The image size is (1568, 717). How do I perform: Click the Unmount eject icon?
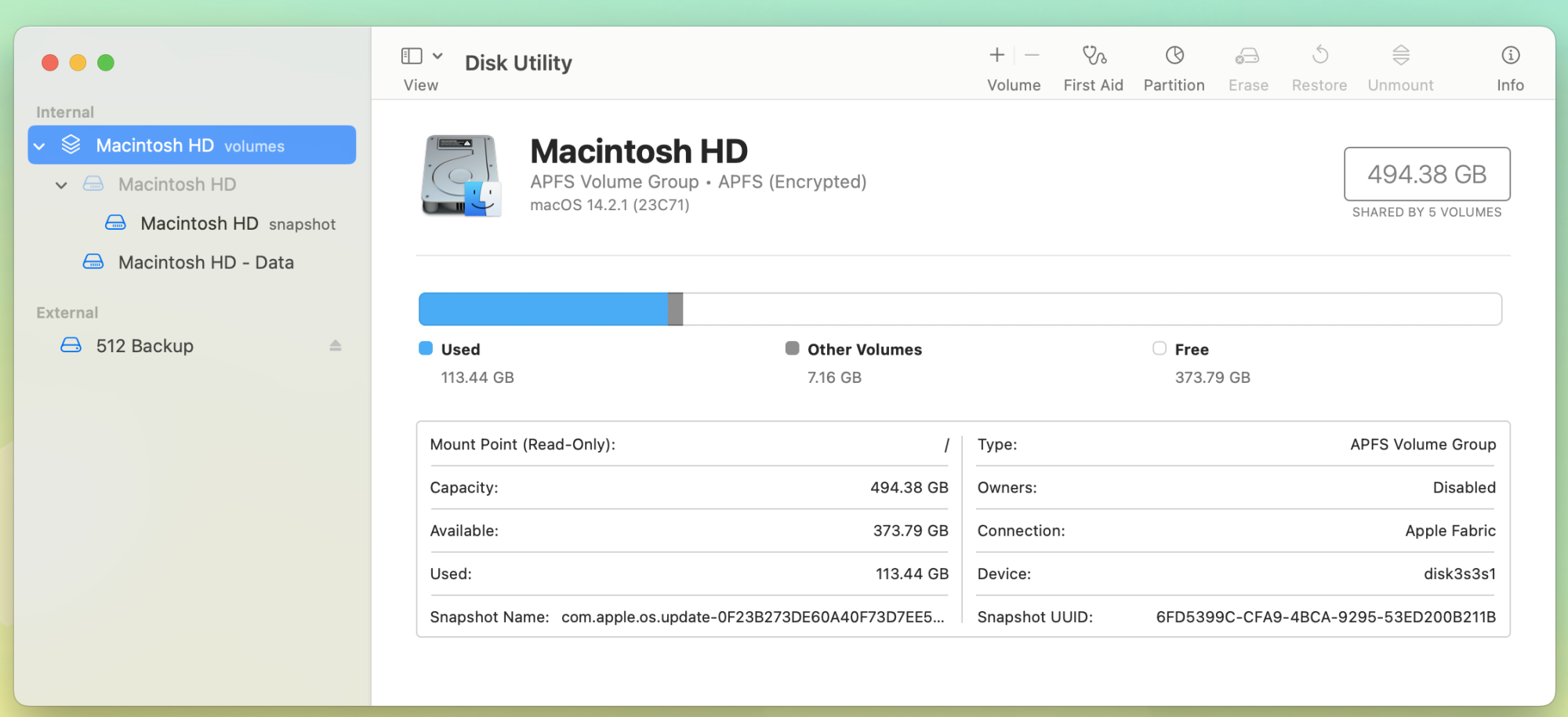coord(1401,55)
